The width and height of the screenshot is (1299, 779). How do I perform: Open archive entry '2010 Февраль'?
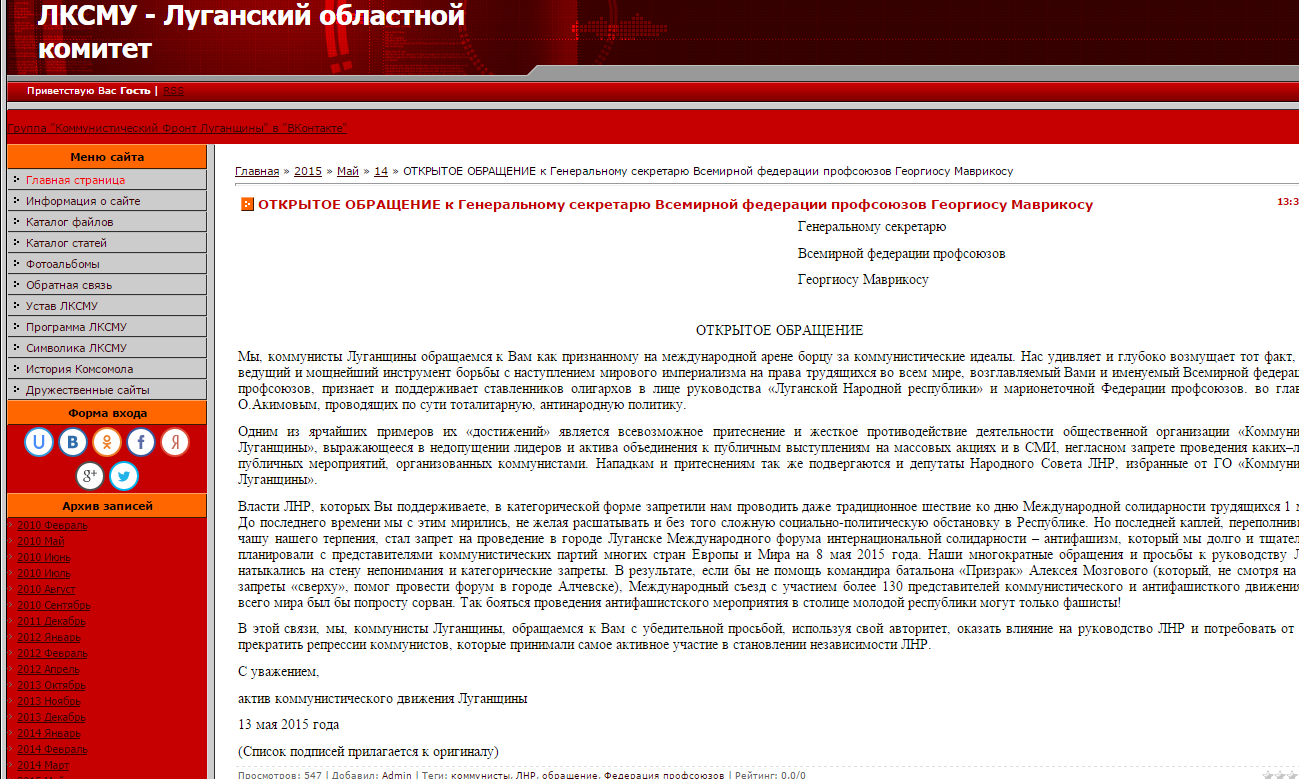(52, 525)
